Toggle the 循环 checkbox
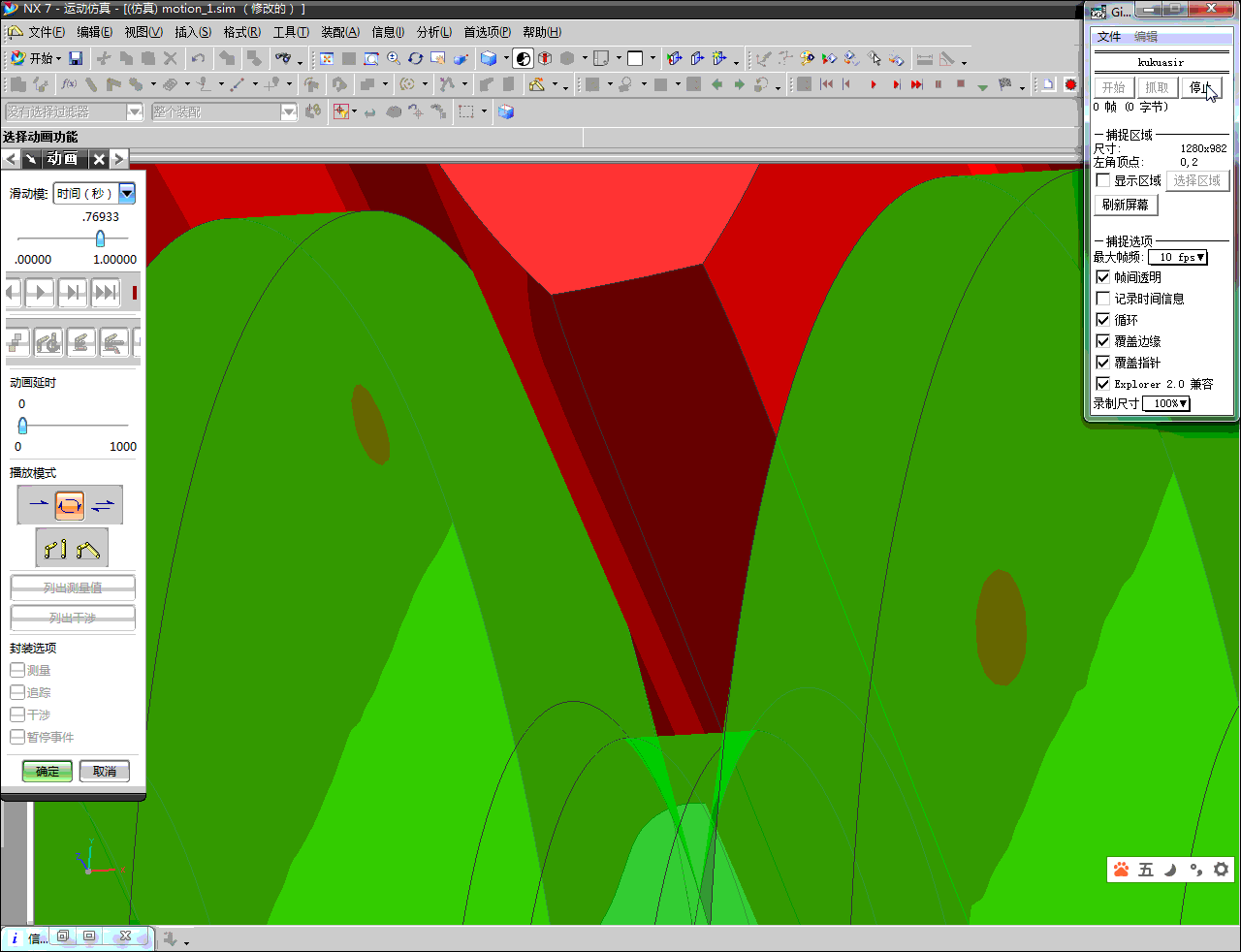This screenshot has height=952, width=1241. click(1102, 320)
